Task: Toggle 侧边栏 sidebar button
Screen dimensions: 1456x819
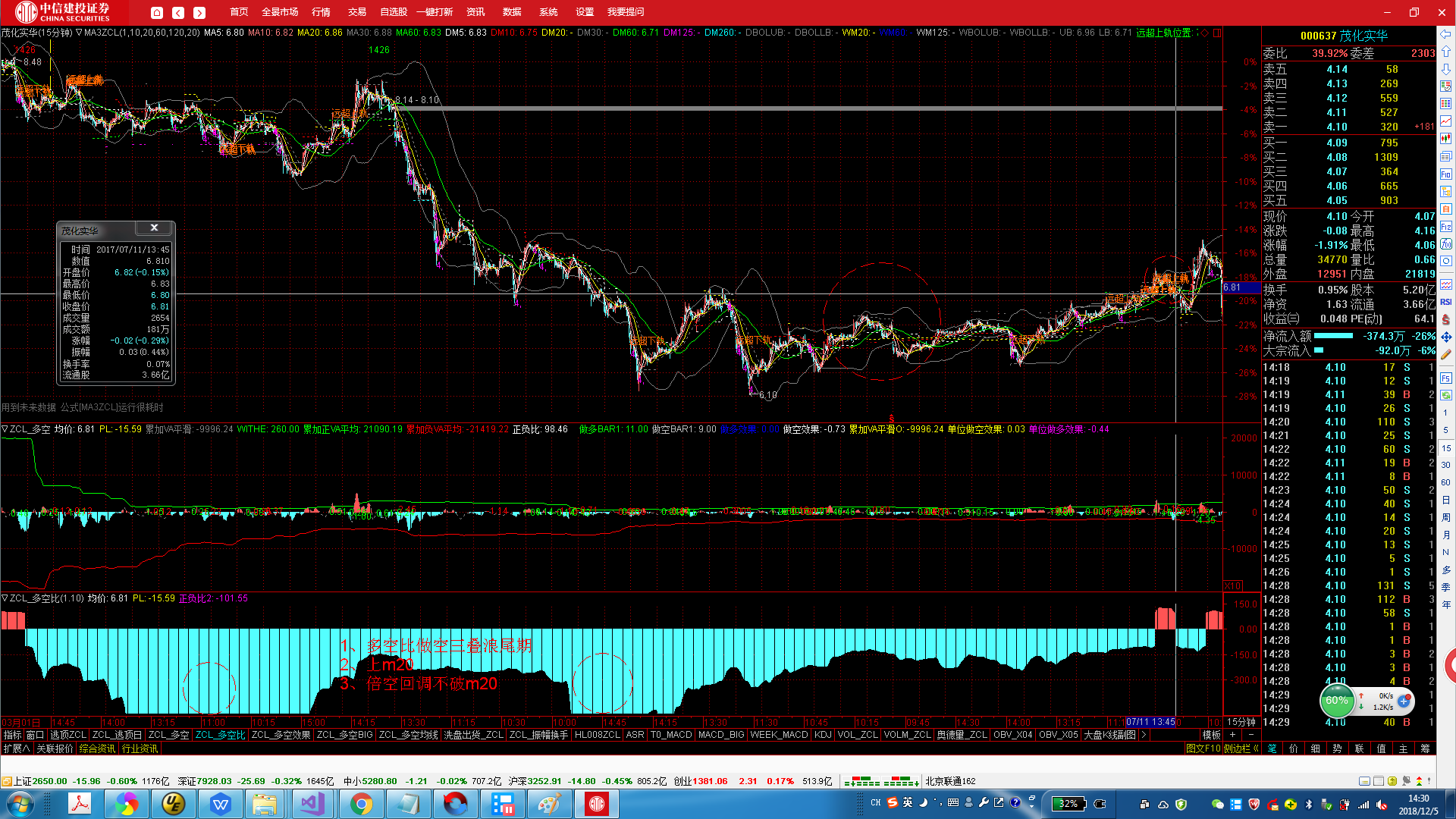Action: pyautogui.click(x=1241, y=748)
